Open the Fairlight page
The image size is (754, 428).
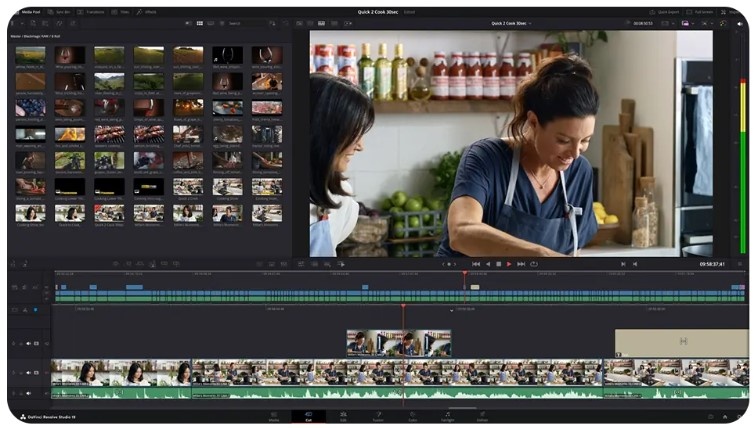click(x=447, y=416)
